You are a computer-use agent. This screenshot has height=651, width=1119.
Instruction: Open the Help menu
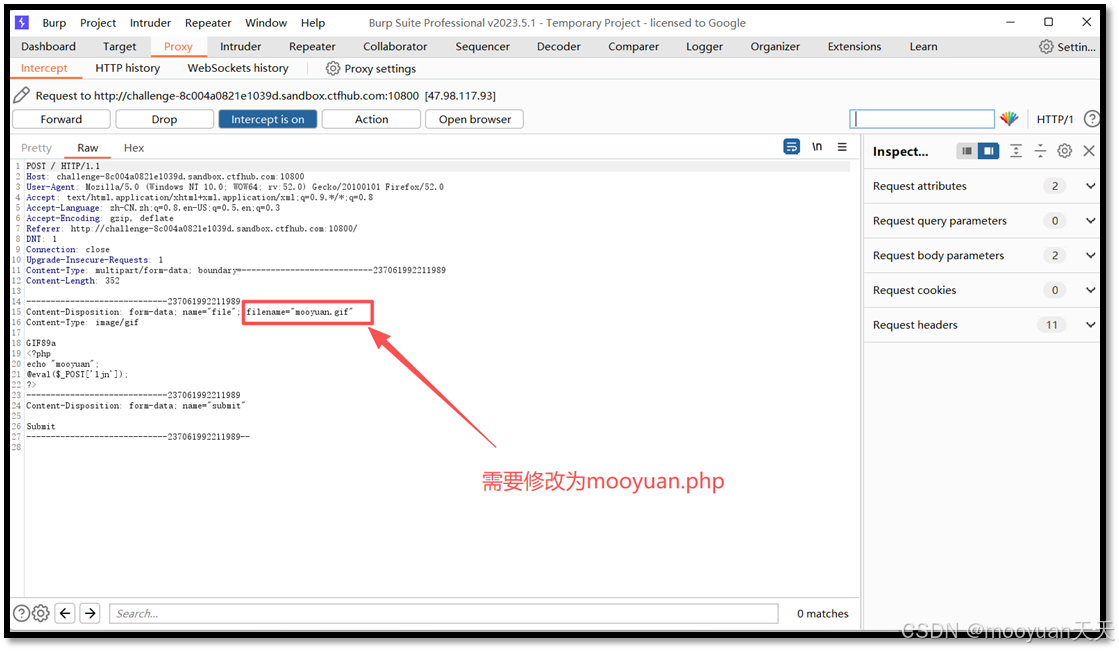click(x=313, y=23)
